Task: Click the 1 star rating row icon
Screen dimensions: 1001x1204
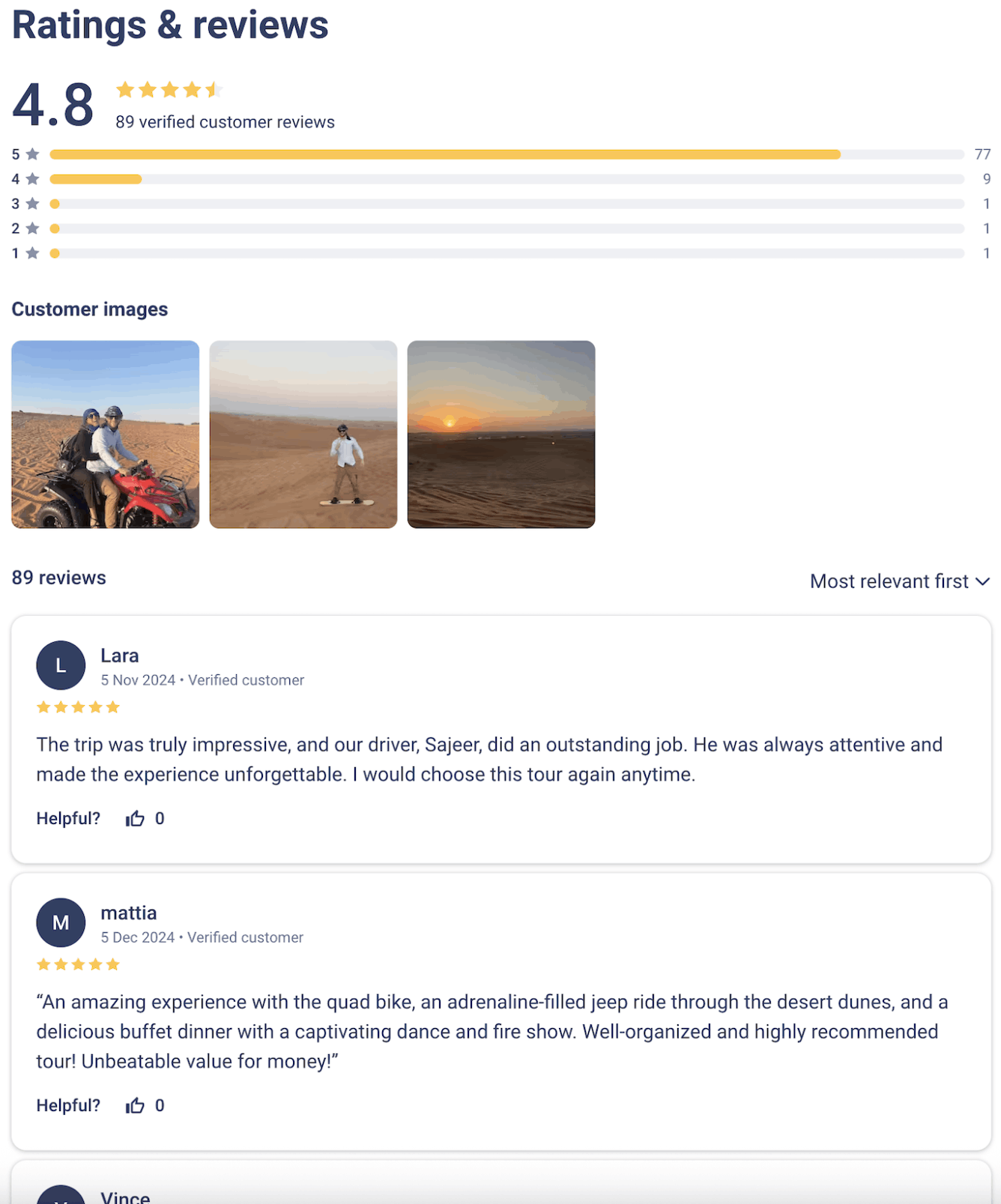Action: point(32,253)
